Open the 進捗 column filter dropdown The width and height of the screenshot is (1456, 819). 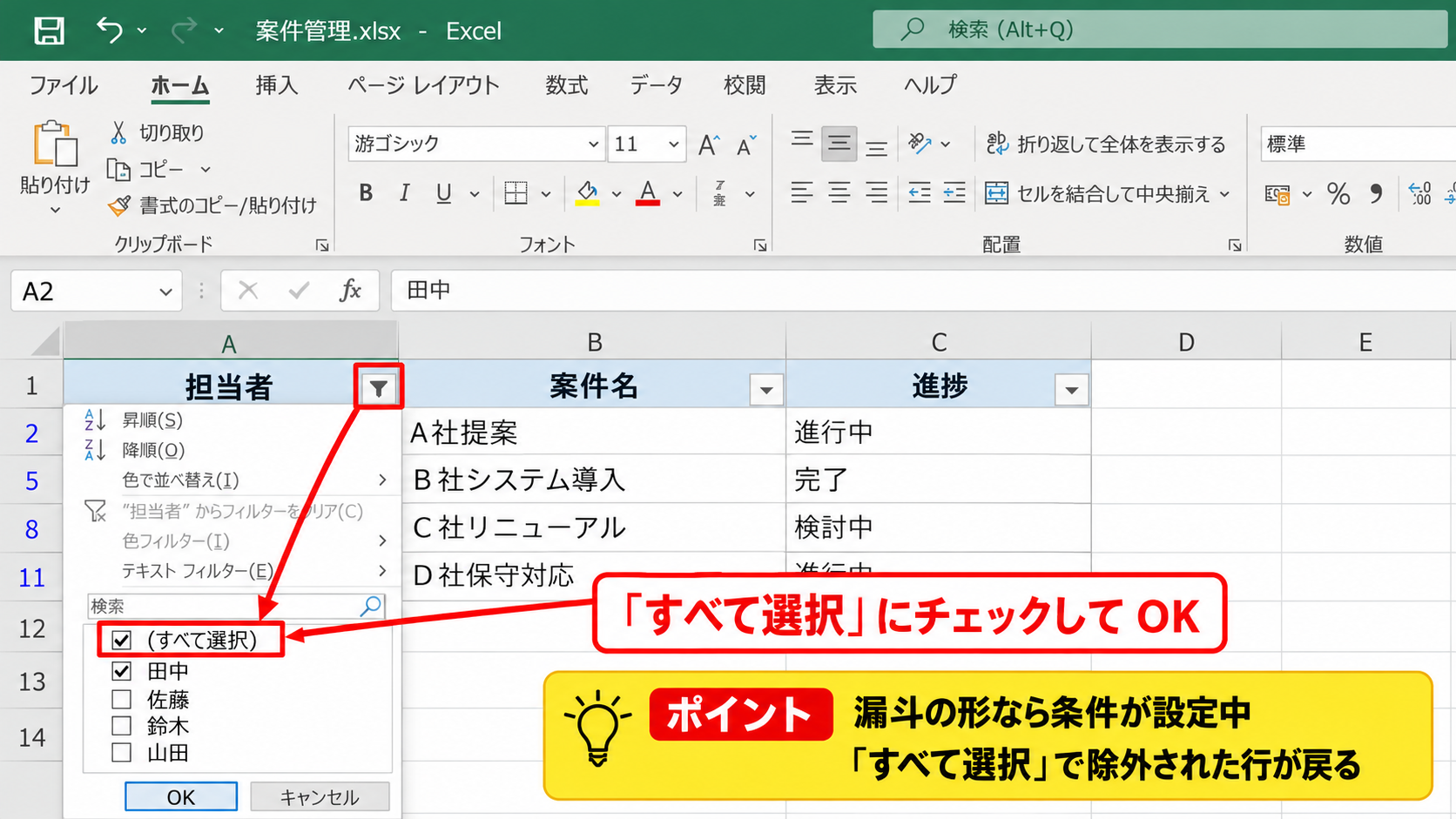pyautogui.click(x=1071, y=390)
